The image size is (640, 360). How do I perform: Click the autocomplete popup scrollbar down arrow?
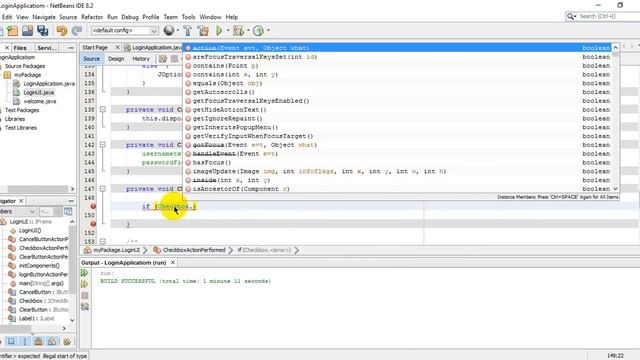pos(616,189)
